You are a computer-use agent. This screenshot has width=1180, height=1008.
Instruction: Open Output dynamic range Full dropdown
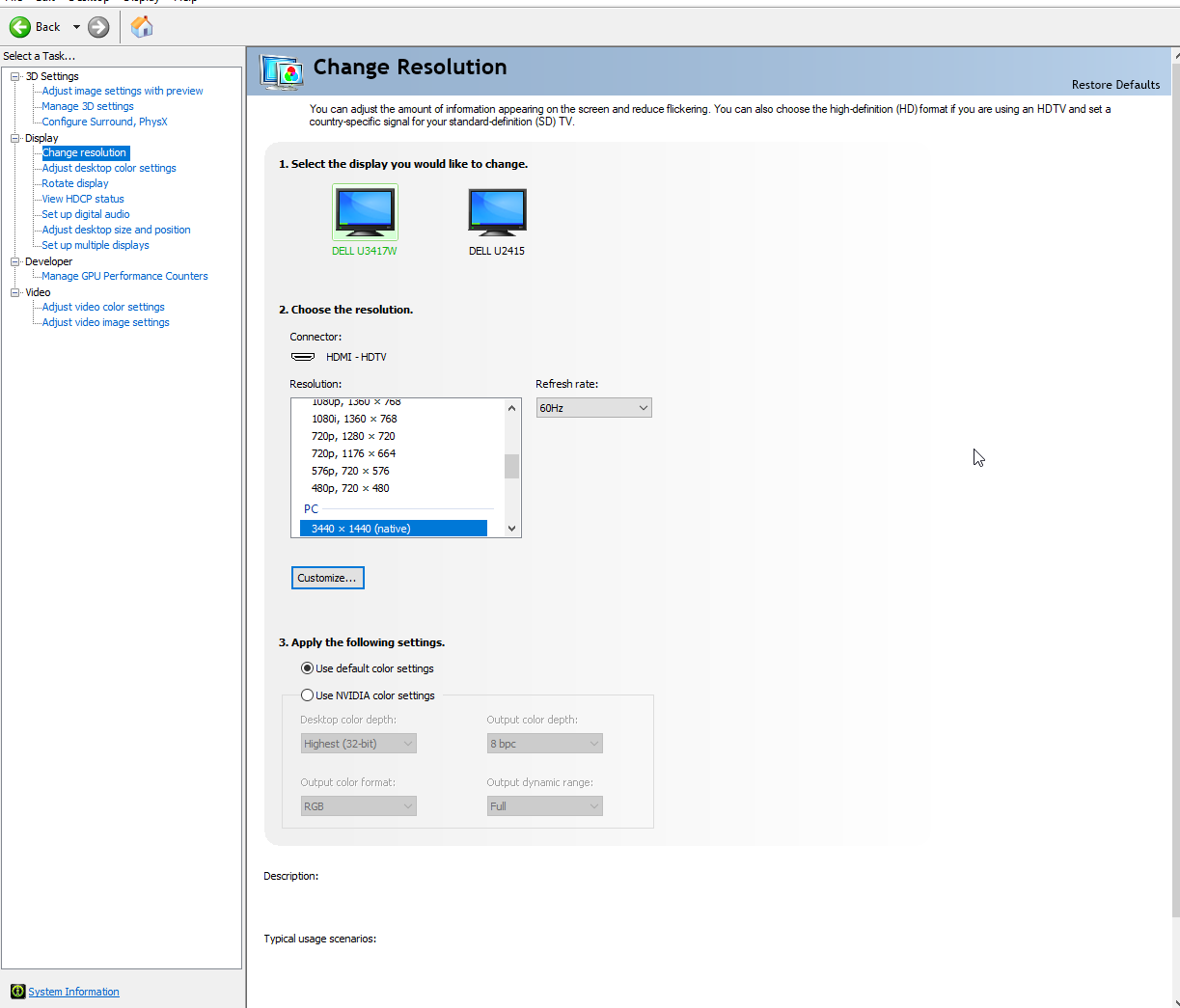(x=544, y=806)
